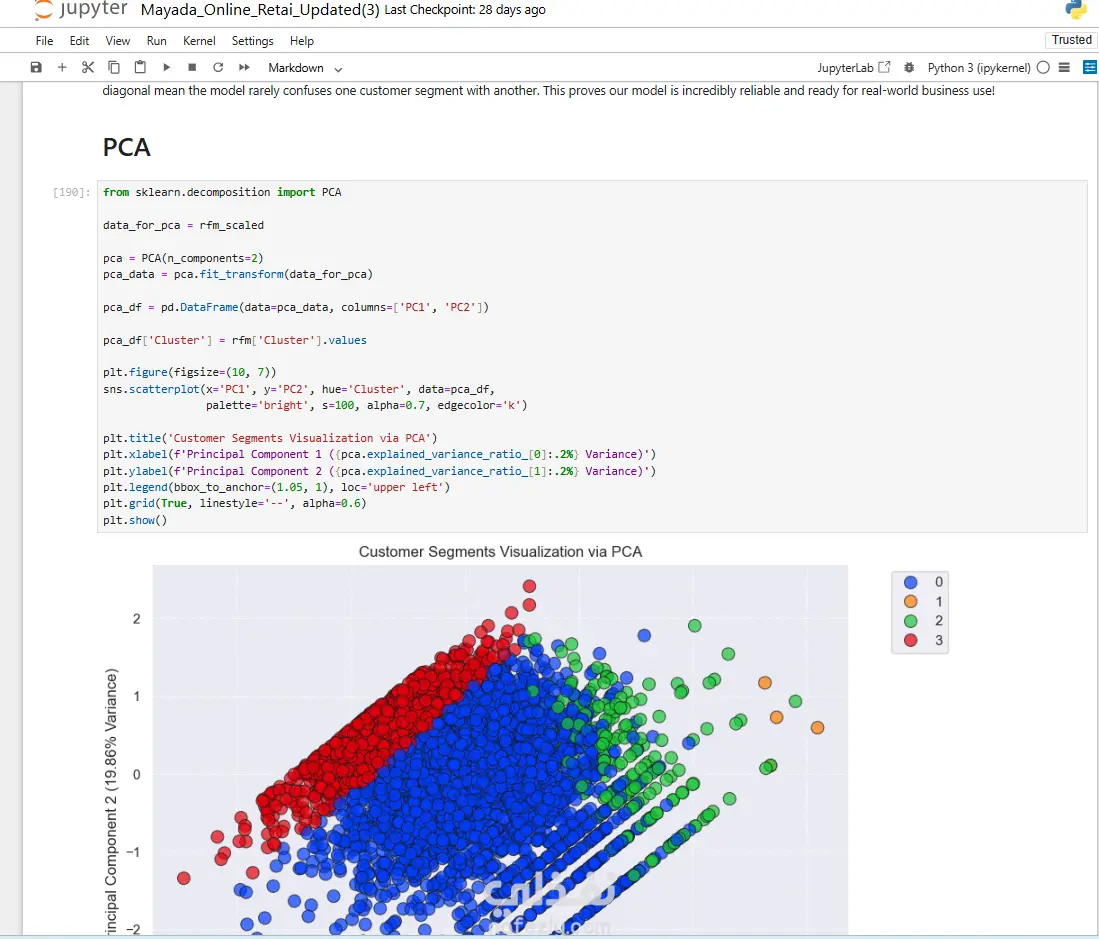Click the plt.grid(True, linestyle='--') line

(x=235, y=503)
